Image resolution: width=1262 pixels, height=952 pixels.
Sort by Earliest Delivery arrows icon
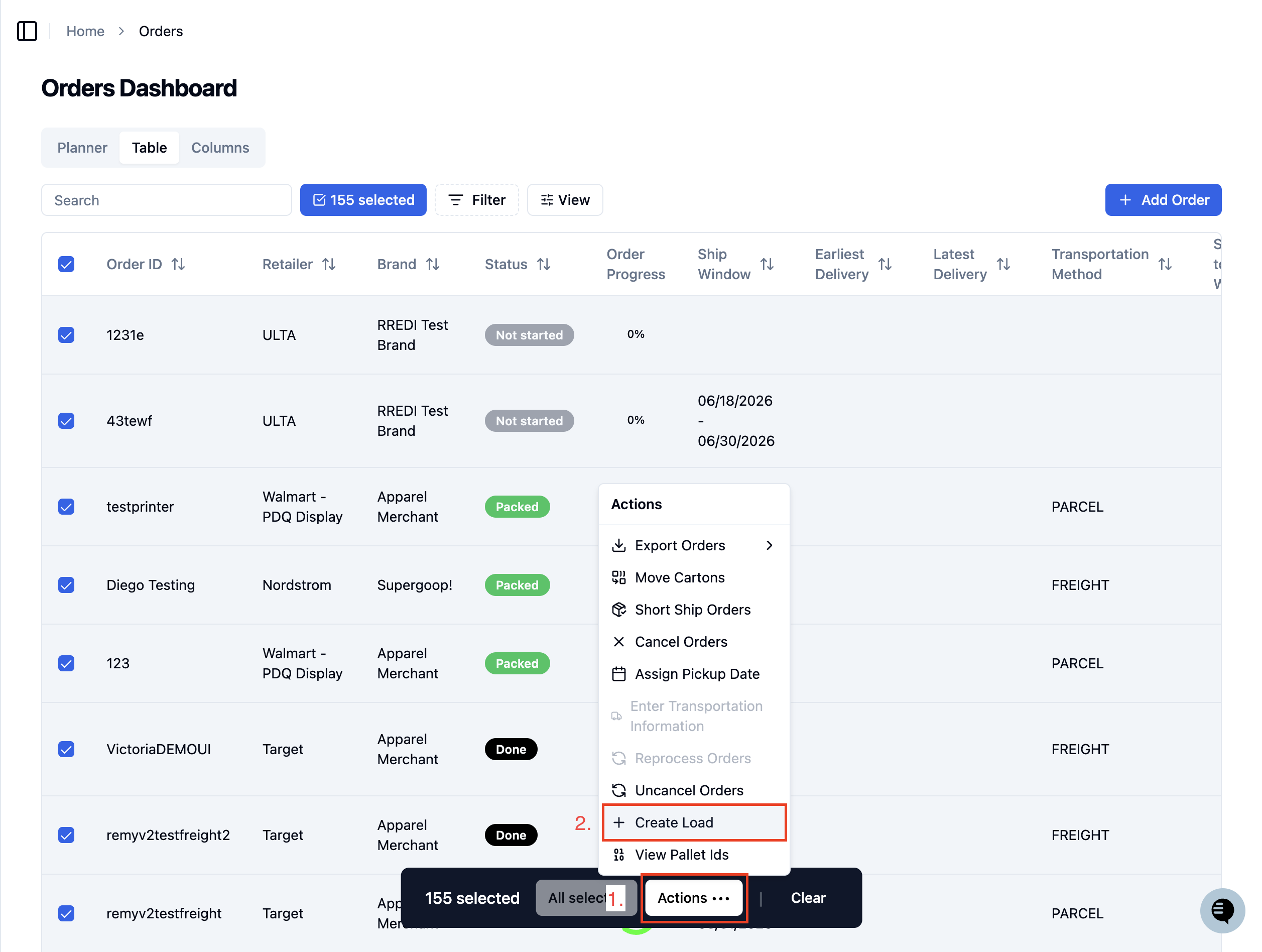[x=885, y=264]
